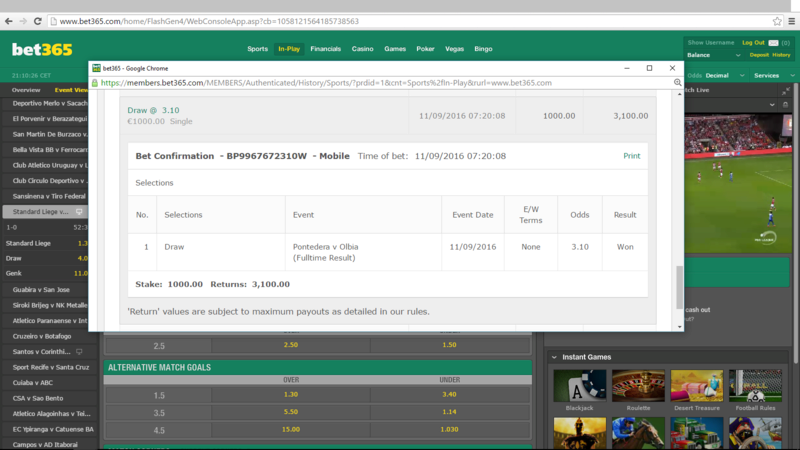
Task: Switch to the Overview tab
Action: coord(26,90)
